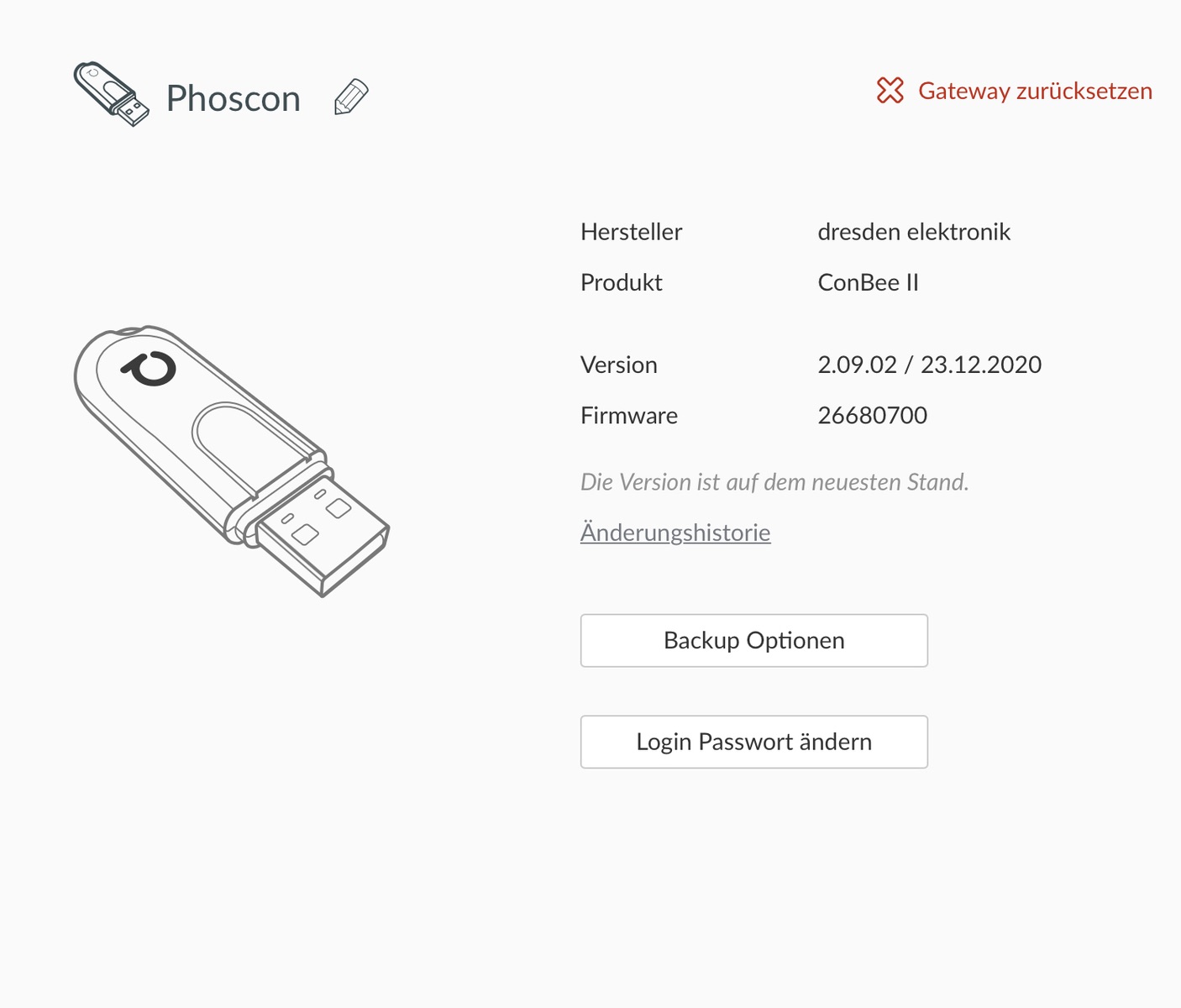Select the ConBee II product value
Screen dimensions: 1181x1008
pyautogui.click(x=868, y=282)
